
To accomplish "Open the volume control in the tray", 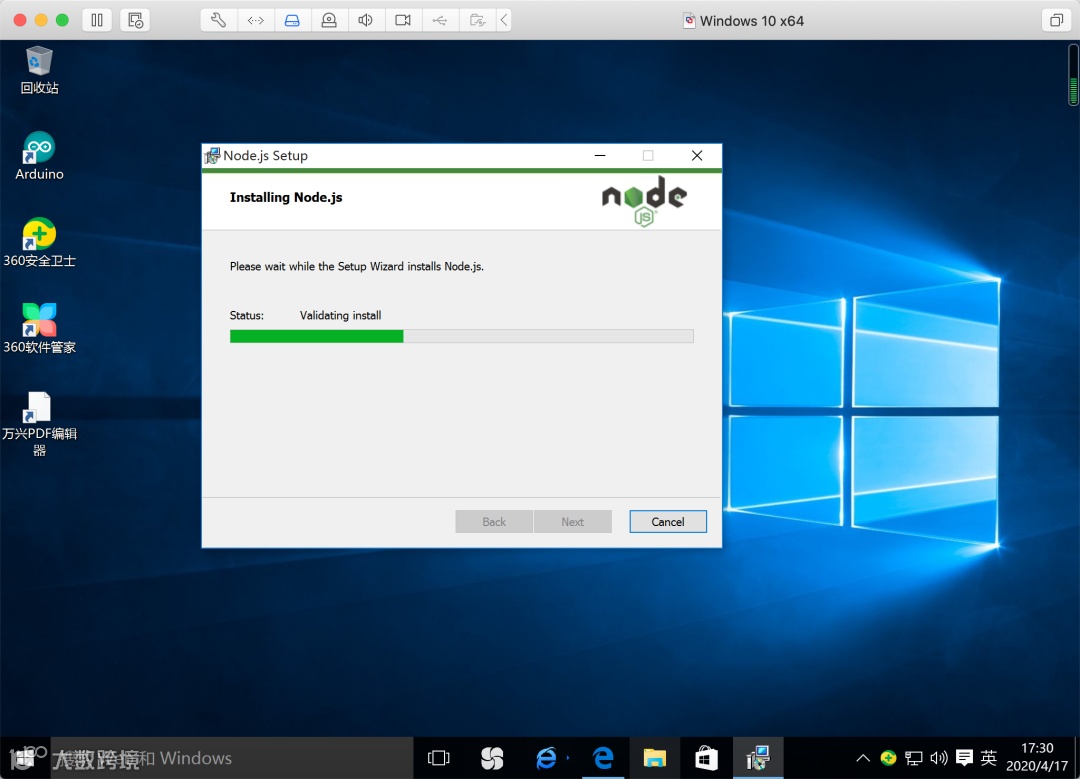I will [938, 758].
